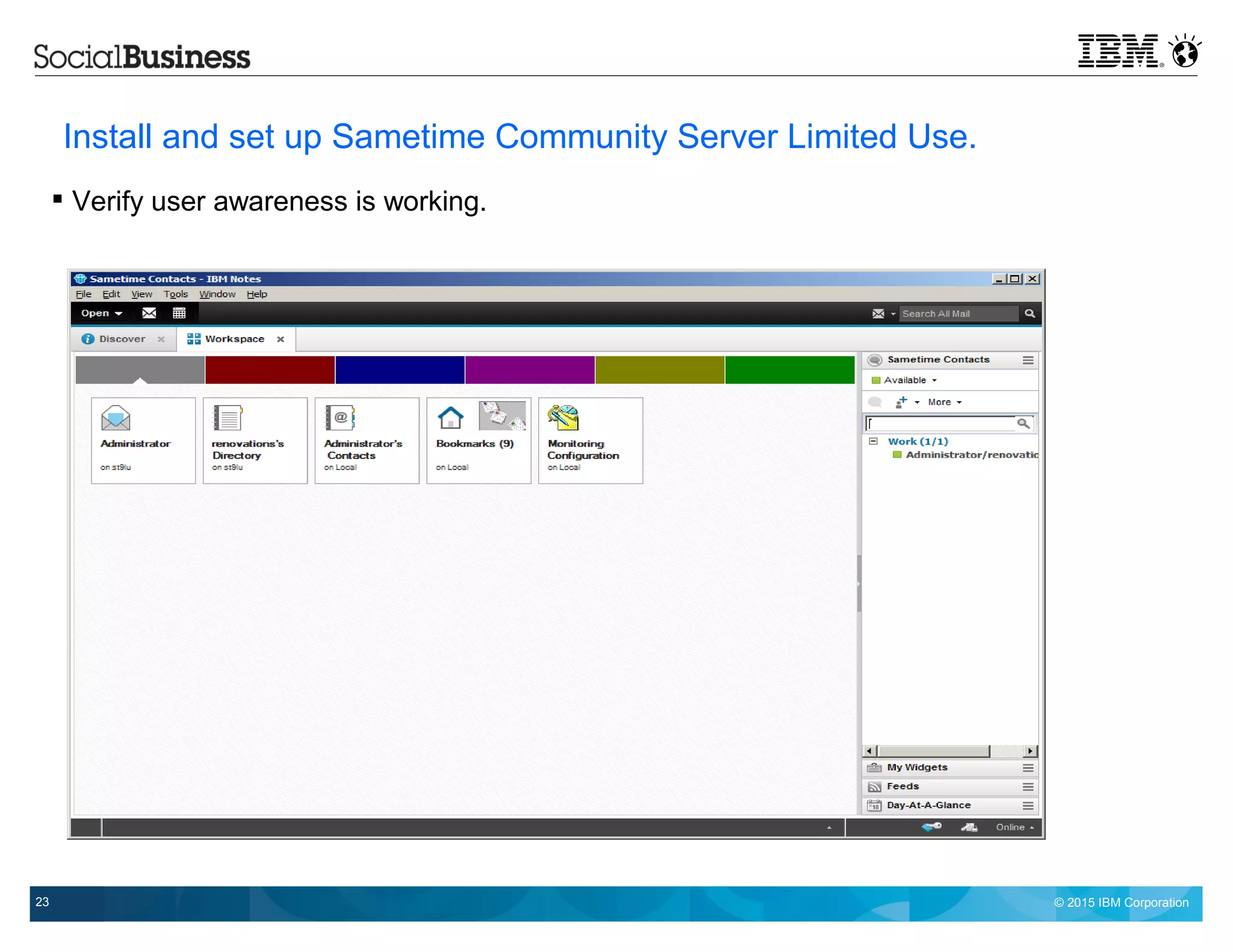Click the Day-At-A-Glance calendar icon
1233x952 pixels.
pyautogui.click(x=875, y=806)
